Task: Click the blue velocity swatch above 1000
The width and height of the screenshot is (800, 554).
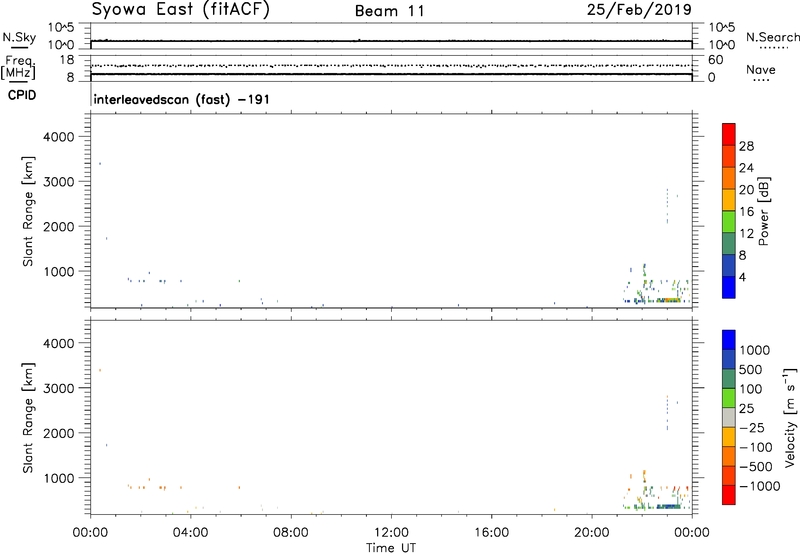Action: [x=729, y=340]
